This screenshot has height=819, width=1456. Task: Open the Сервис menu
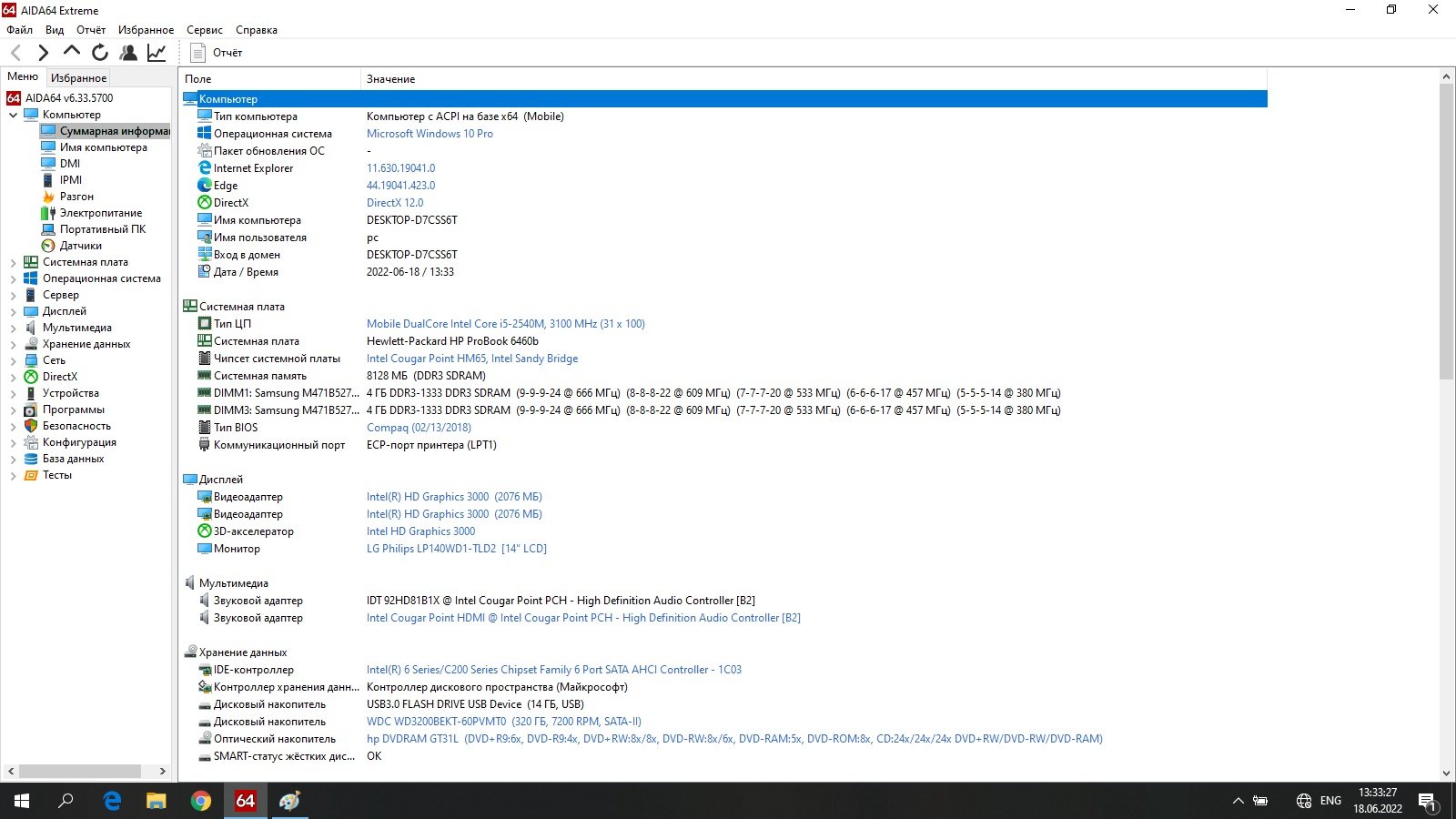(204, 30)
